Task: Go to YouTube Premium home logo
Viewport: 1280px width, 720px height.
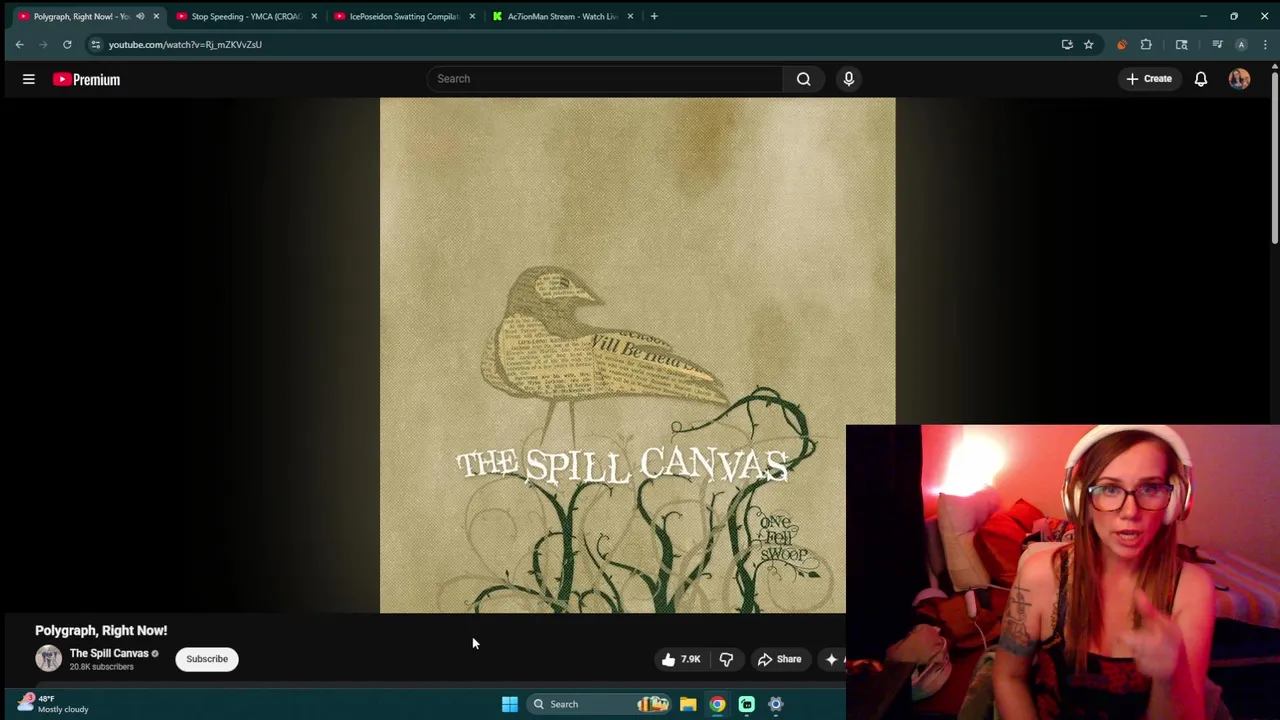Action: (86, 79)
